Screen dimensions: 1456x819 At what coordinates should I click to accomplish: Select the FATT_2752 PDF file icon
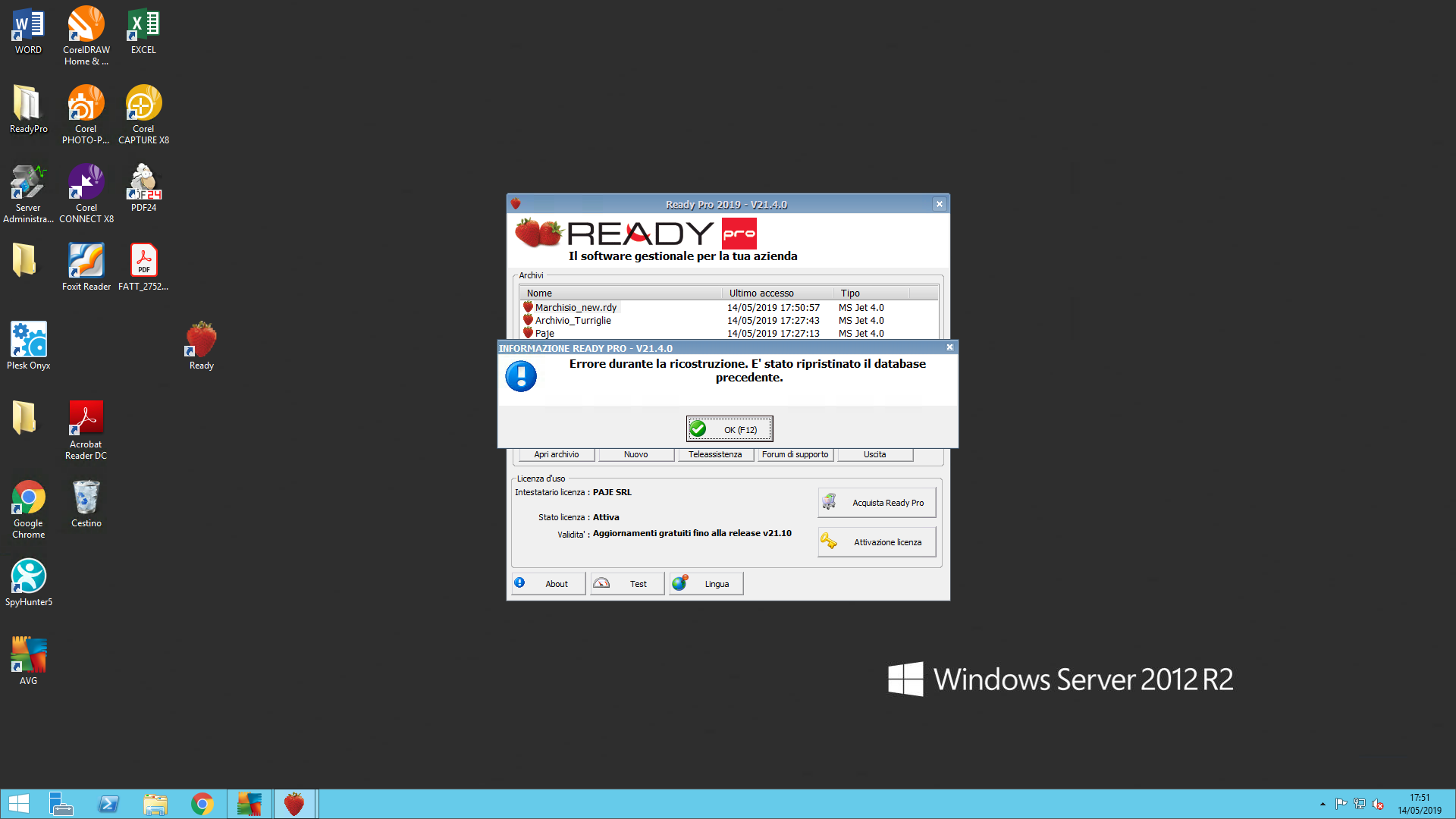click(x=143, y=268)
